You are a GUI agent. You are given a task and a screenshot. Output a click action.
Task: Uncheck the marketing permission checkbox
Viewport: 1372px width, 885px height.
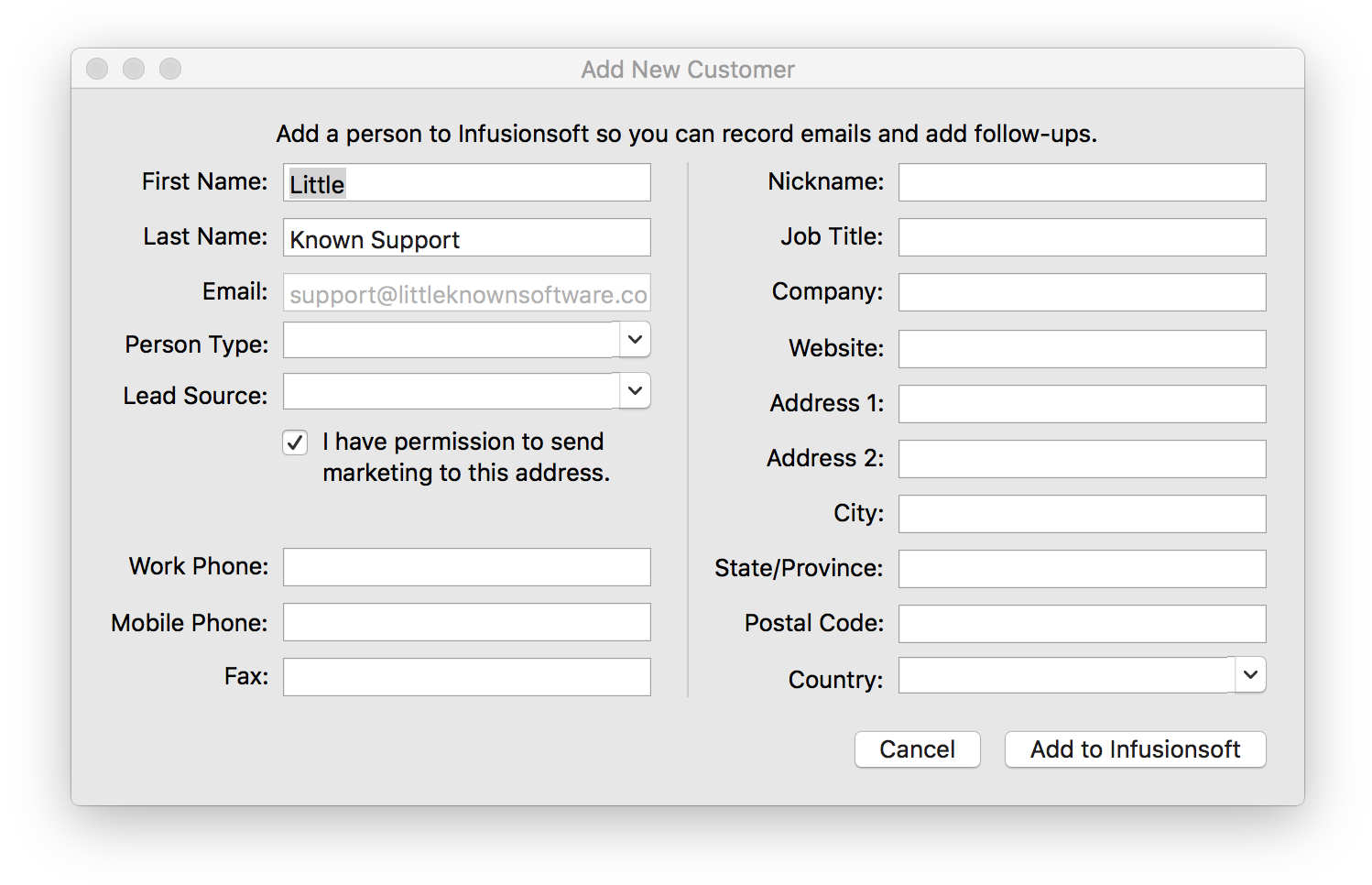(295, 442)
